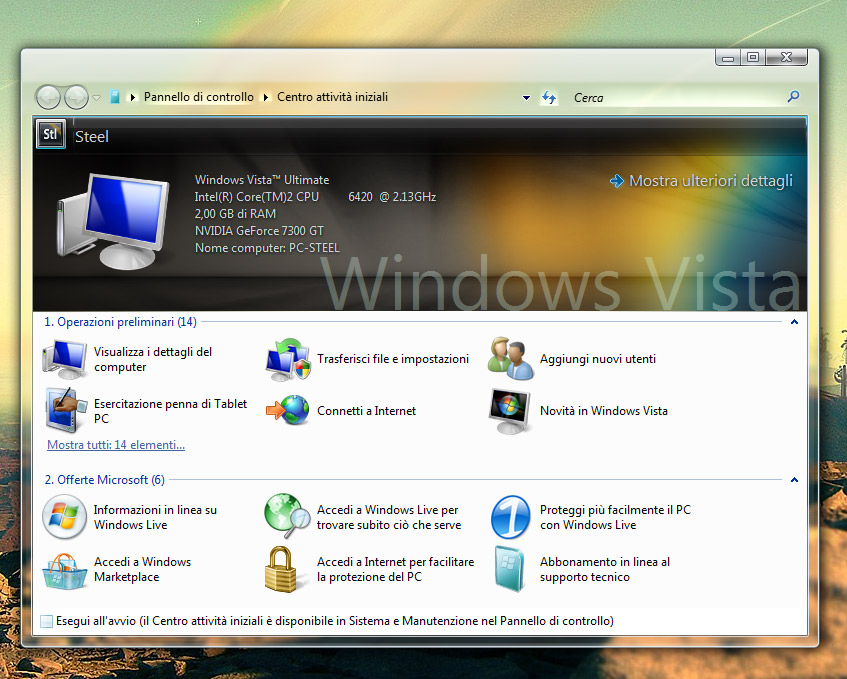Click the 1. Operazioni preliminari (14) heading

(x=120, y=322)
